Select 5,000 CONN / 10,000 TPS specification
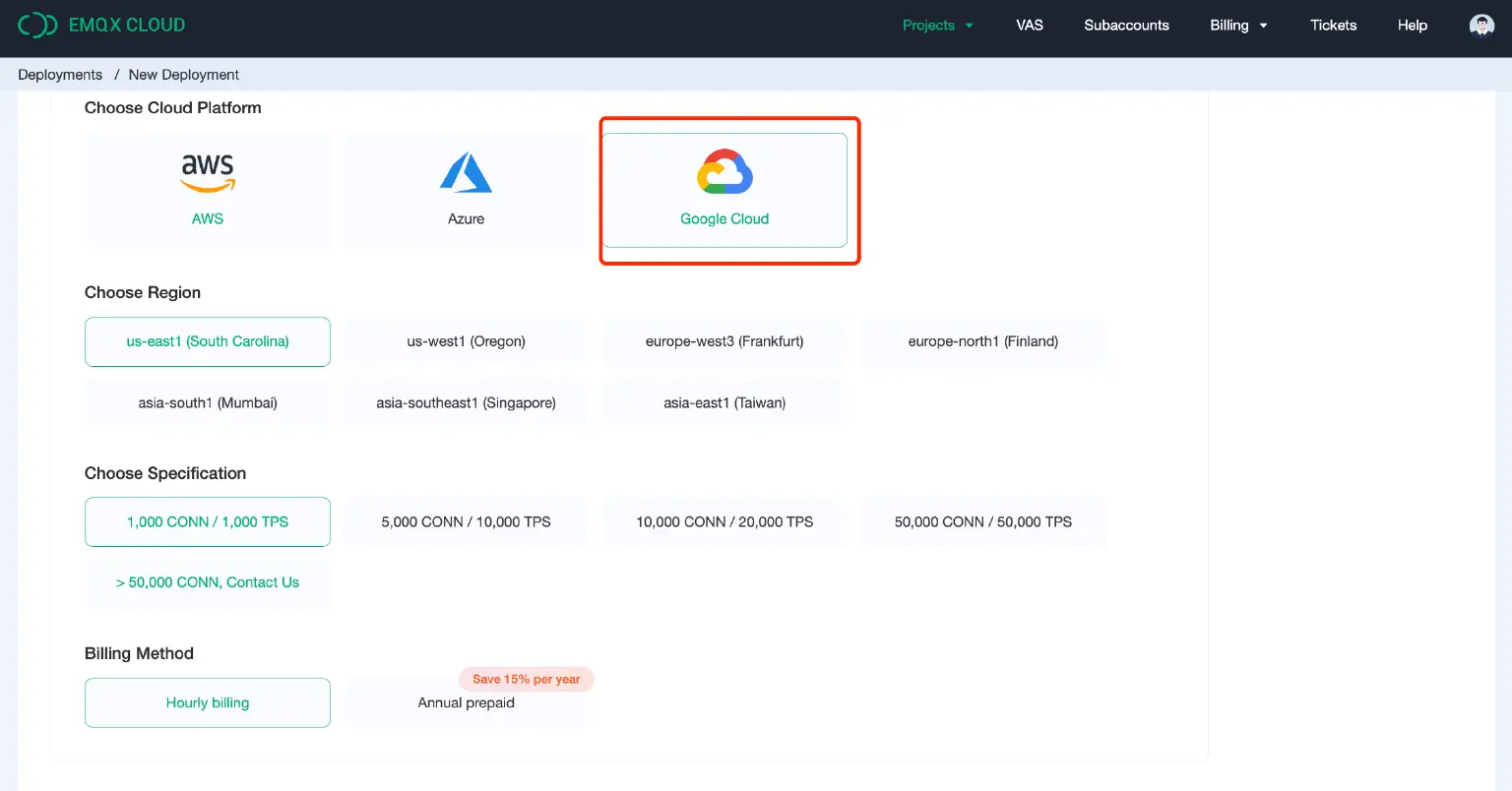 click(x=466, y=521)
